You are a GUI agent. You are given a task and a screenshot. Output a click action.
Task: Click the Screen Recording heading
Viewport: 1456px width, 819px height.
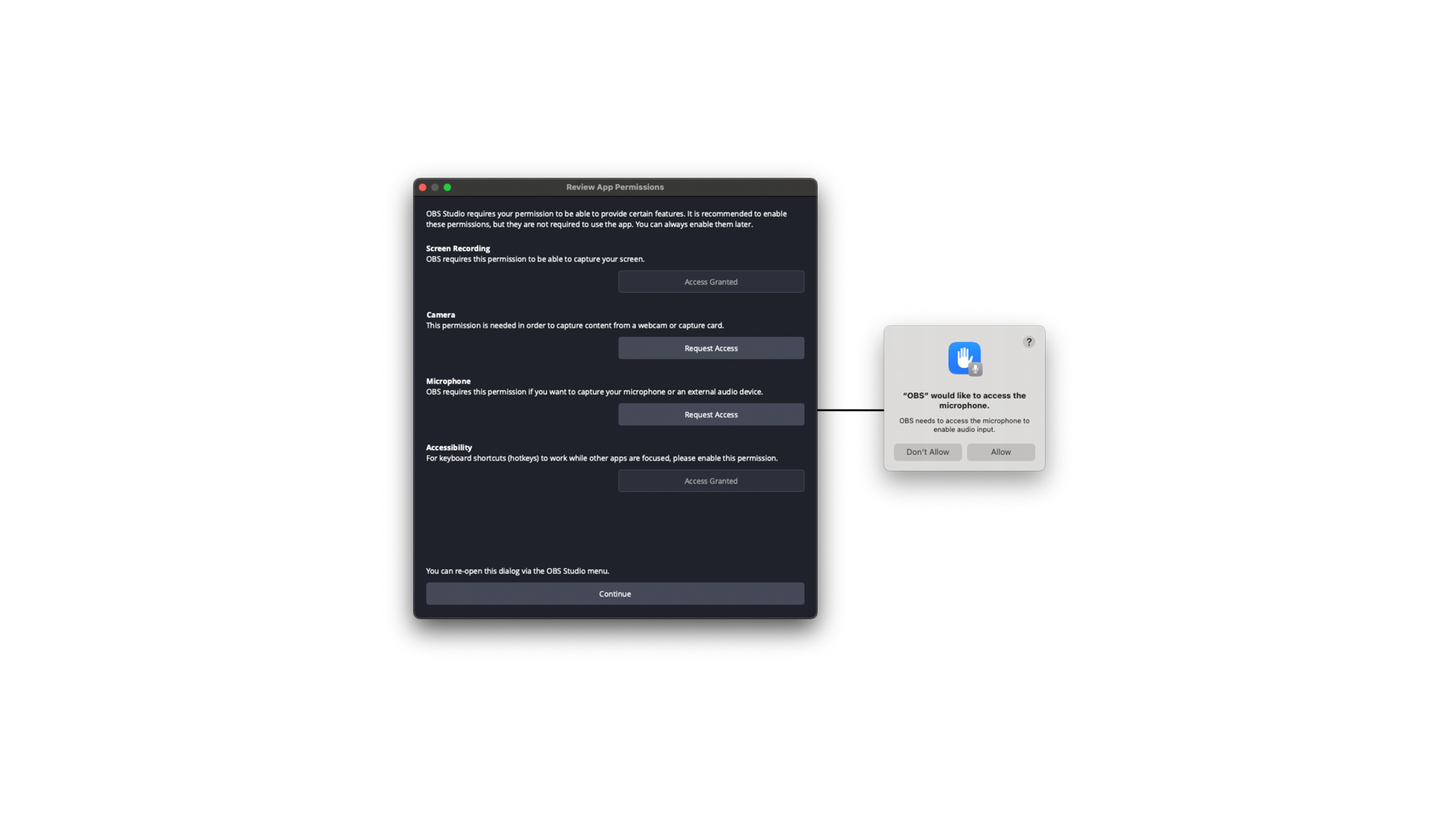pos(458,248)
